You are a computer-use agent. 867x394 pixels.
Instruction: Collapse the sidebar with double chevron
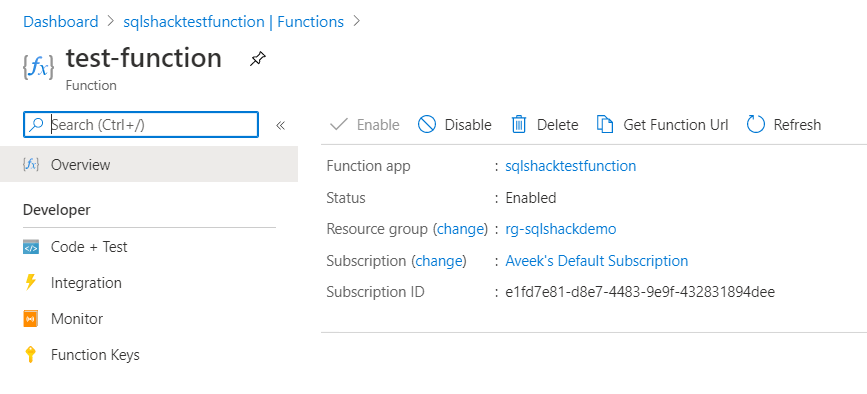[x=280, y=125]
